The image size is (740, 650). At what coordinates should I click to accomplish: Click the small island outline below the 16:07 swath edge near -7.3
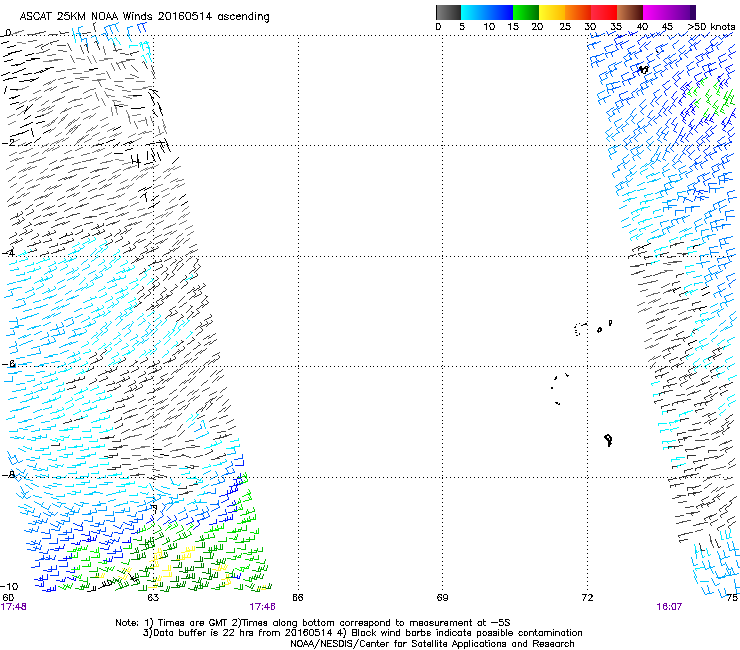click(x=608, y=440)
